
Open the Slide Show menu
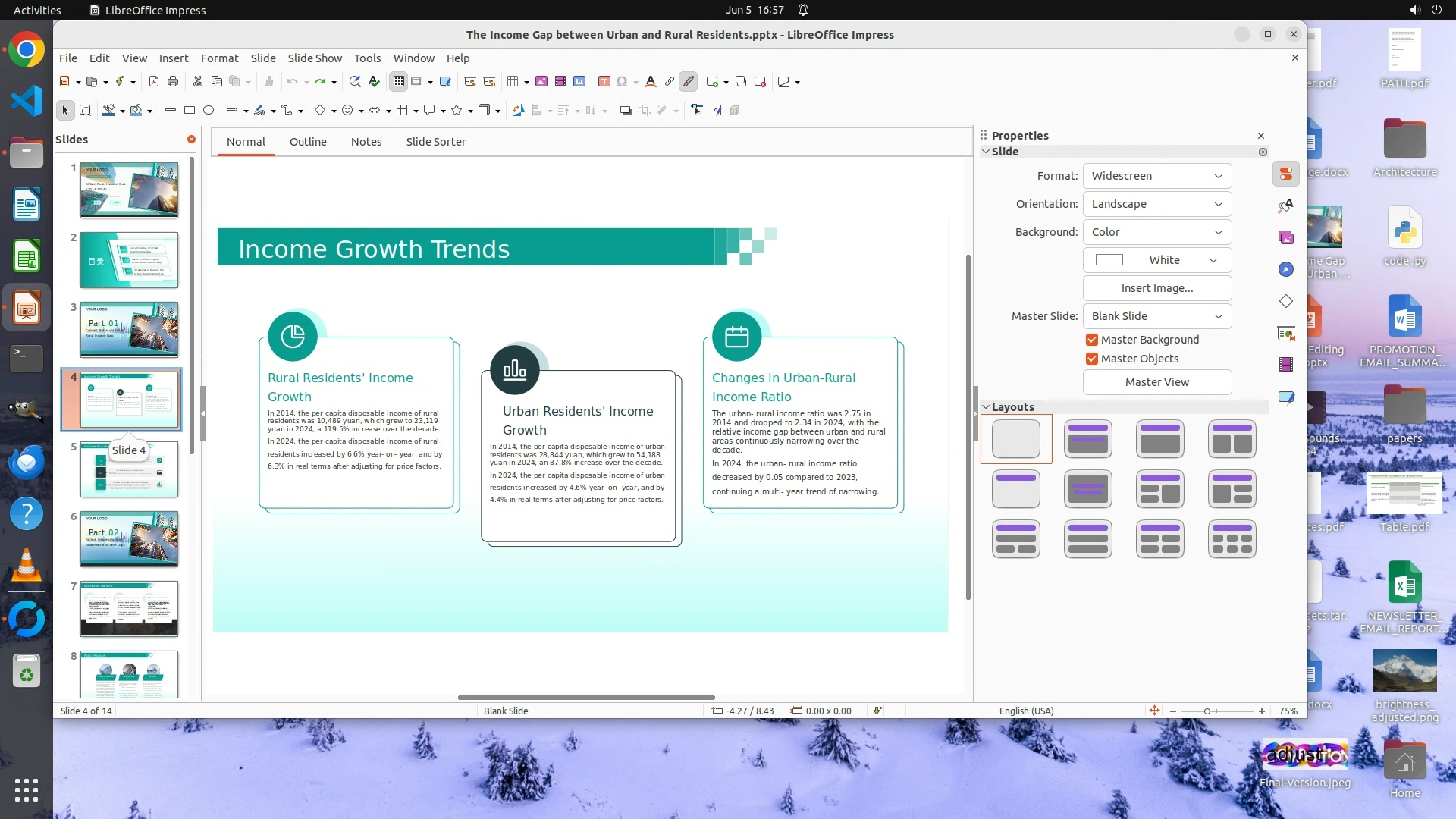click(315, 58)
